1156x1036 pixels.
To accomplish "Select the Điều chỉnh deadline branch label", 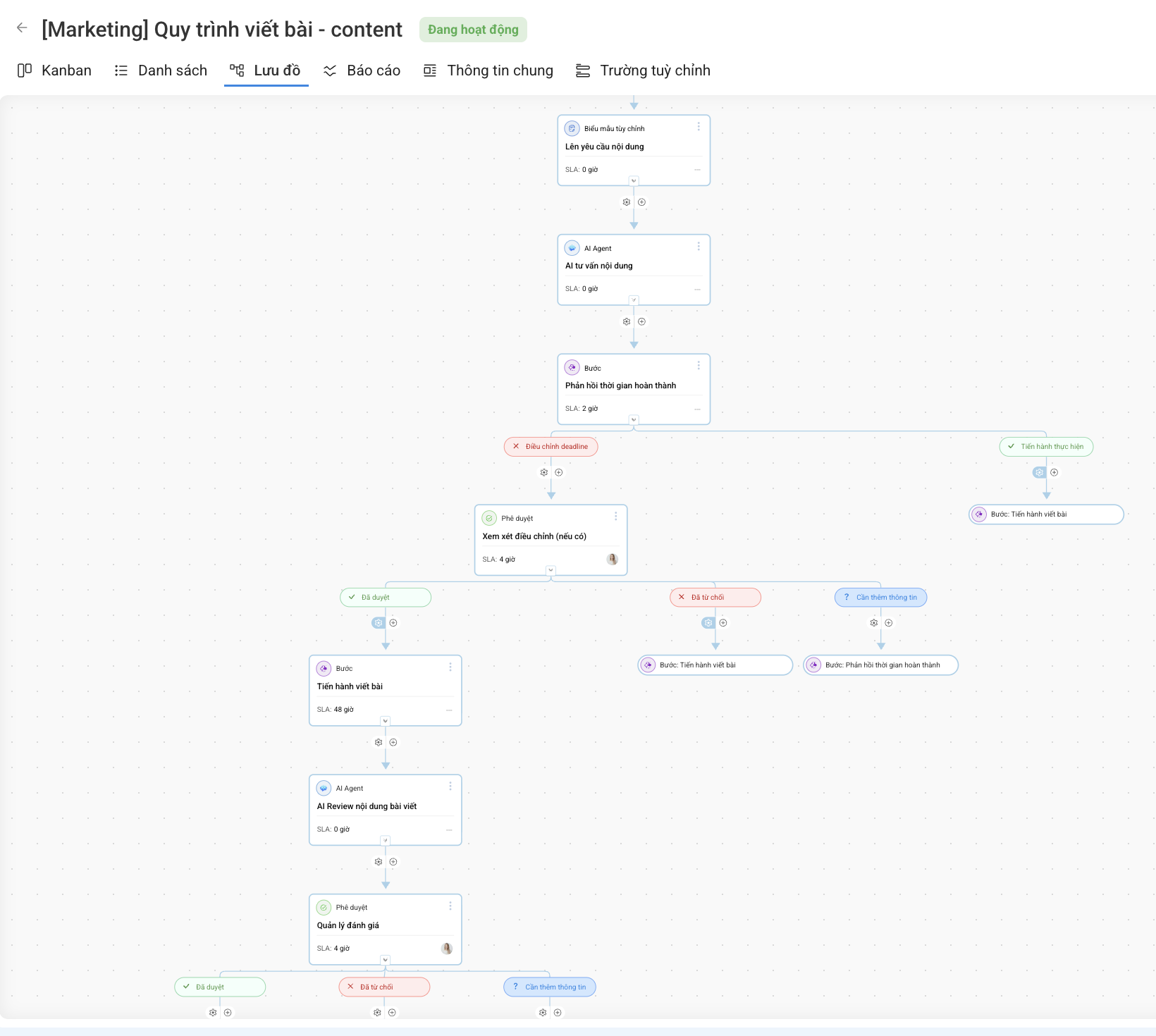I will pyautogui.click(x=551, y=447).
